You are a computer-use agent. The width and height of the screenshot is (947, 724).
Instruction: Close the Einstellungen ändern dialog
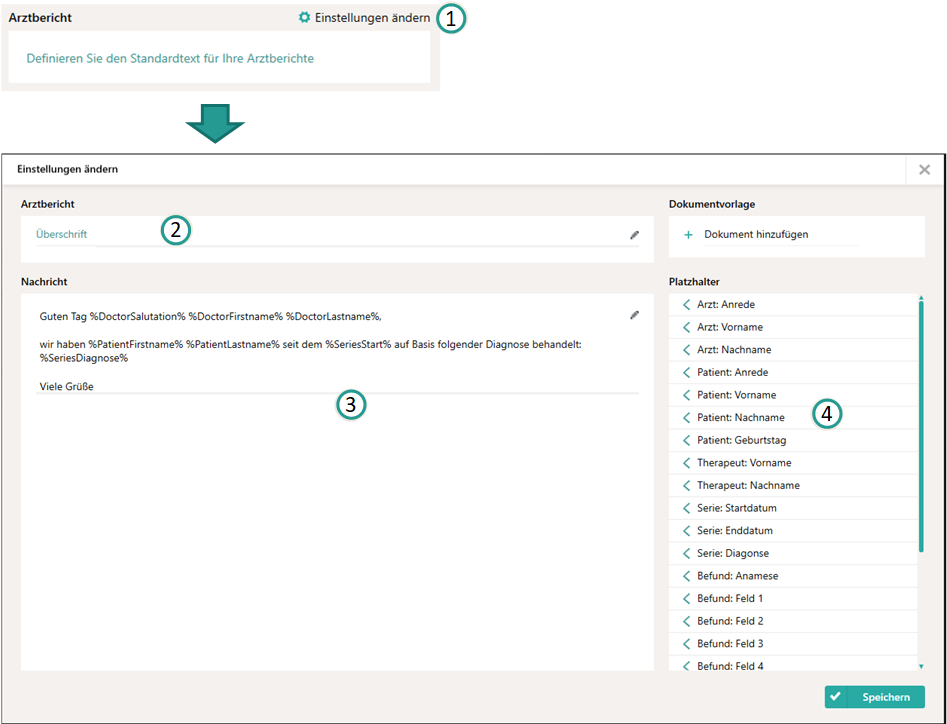[924, 170]
